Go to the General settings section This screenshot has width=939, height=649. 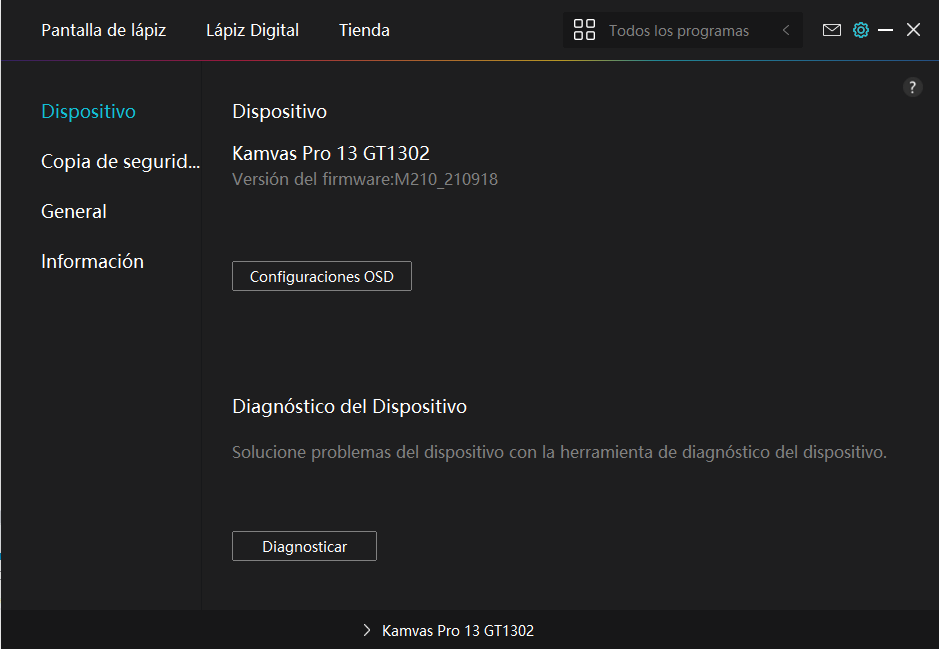point(74,211)
